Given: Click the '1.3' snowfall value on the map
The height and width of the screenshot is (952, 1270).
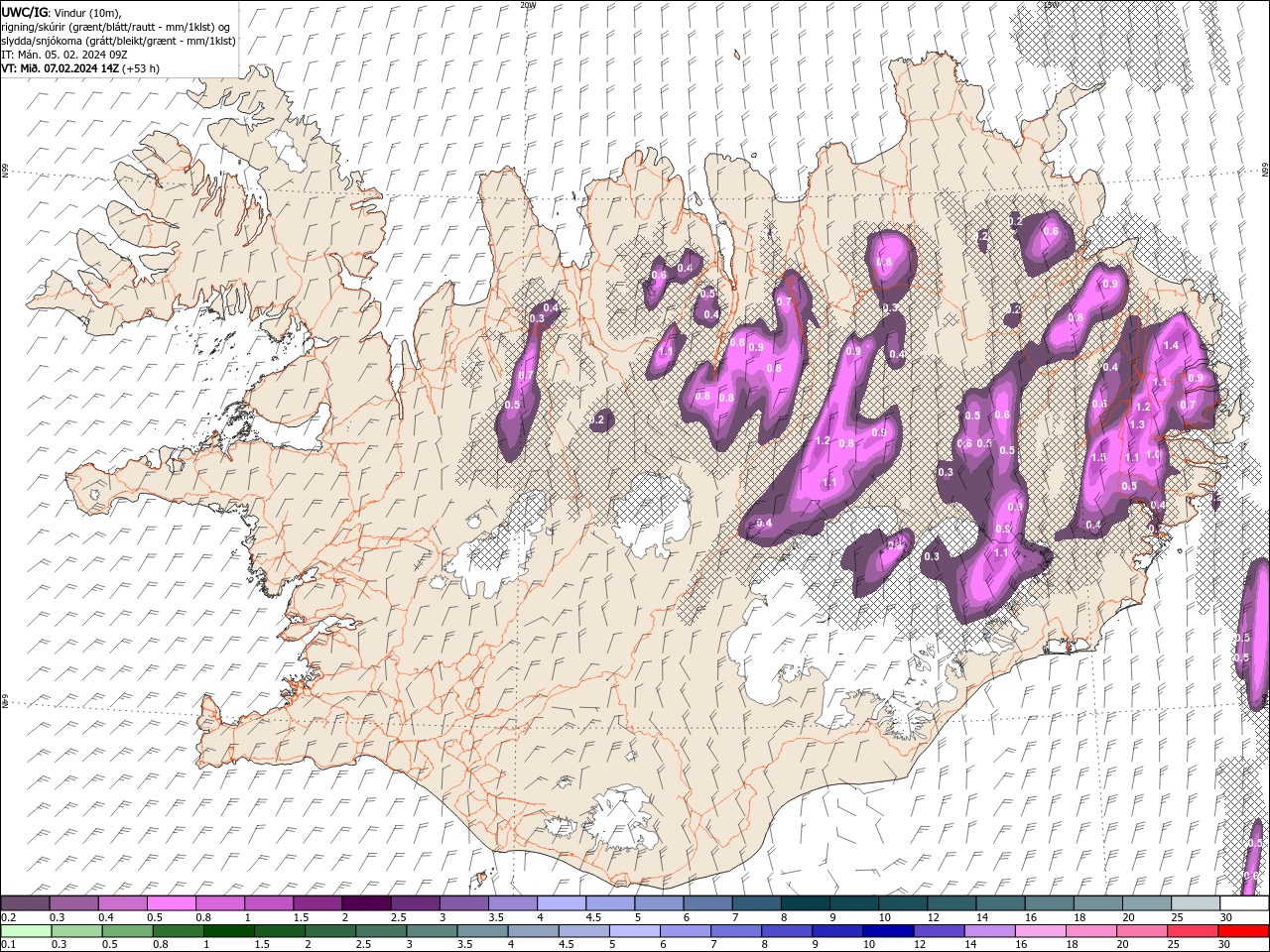Looking at the screenshot, I should pyautogui.click(x=1137, y=424).
